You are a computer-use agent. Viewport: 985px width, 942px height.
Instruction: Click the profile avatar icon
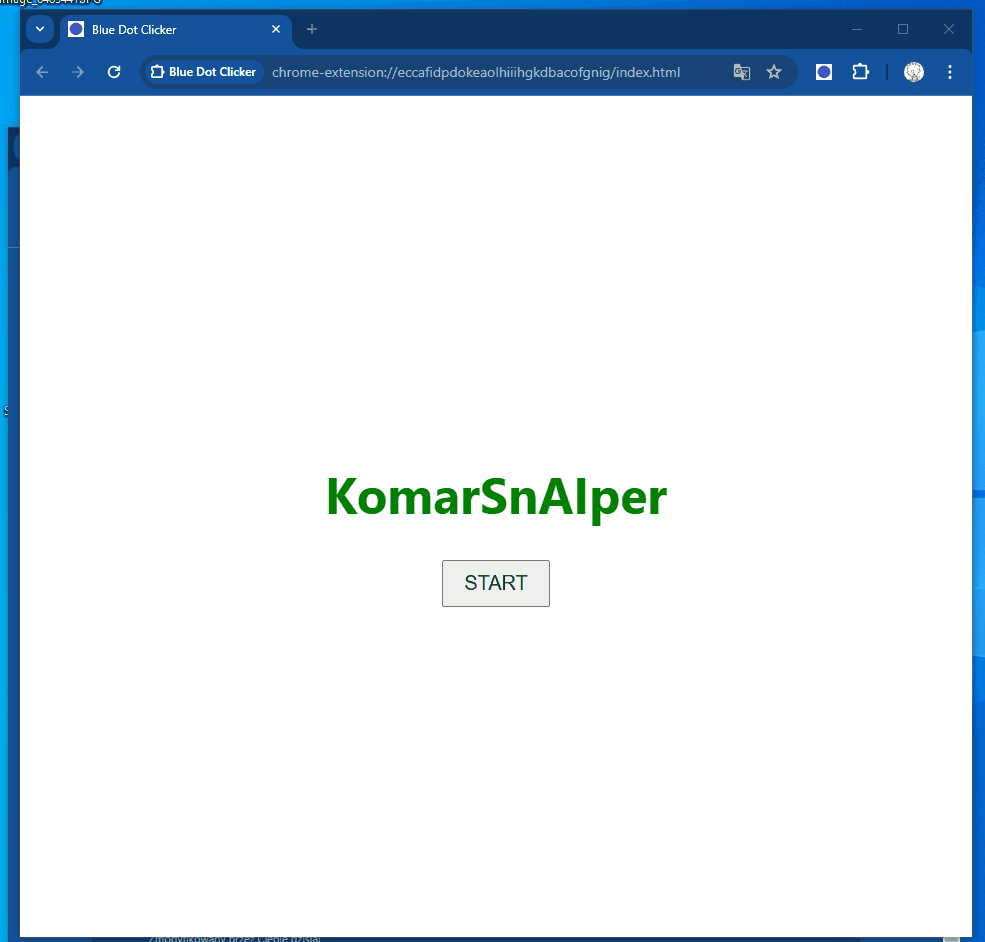point(913,72)
